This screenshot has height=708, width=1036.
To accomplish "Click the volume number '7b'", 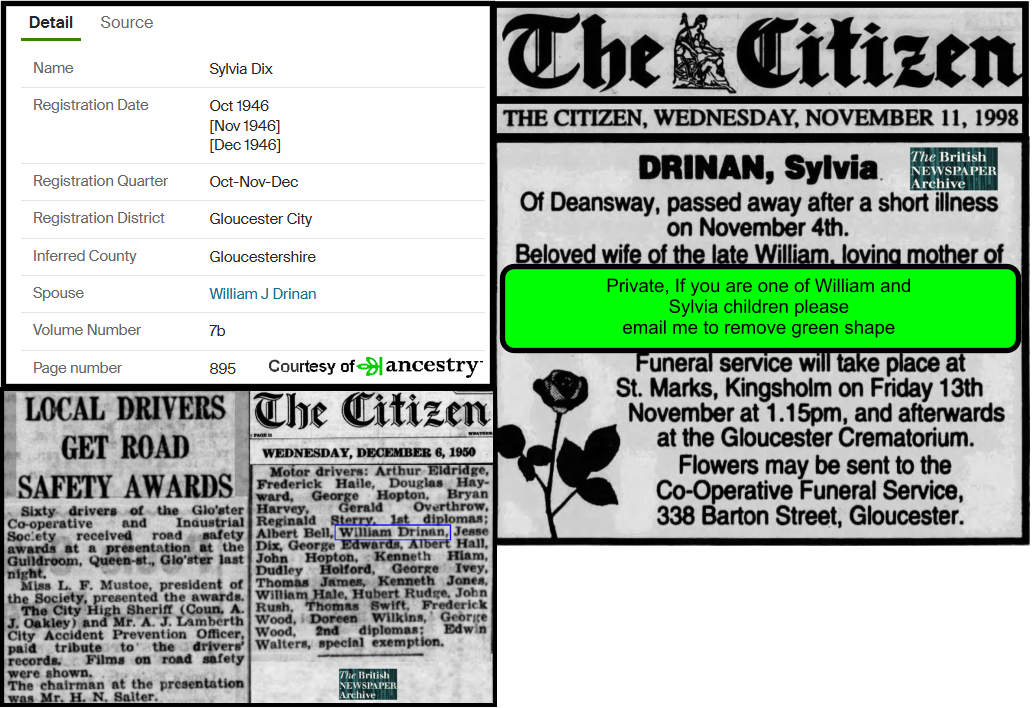I will point(217,331).
